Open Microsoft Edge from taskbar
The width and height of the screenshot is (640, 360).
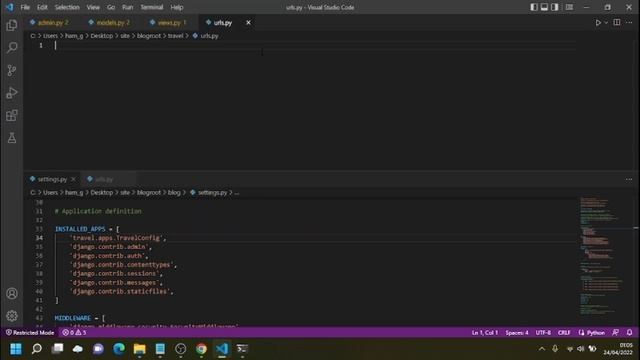(x=119, y=349)
